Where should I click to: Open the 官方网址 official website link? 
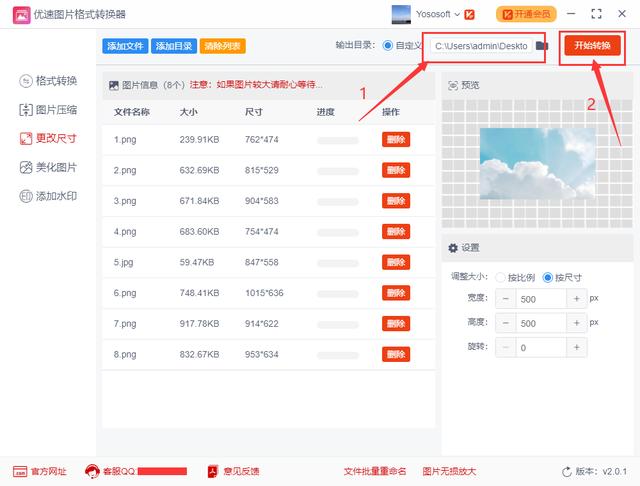click(40, 472)
